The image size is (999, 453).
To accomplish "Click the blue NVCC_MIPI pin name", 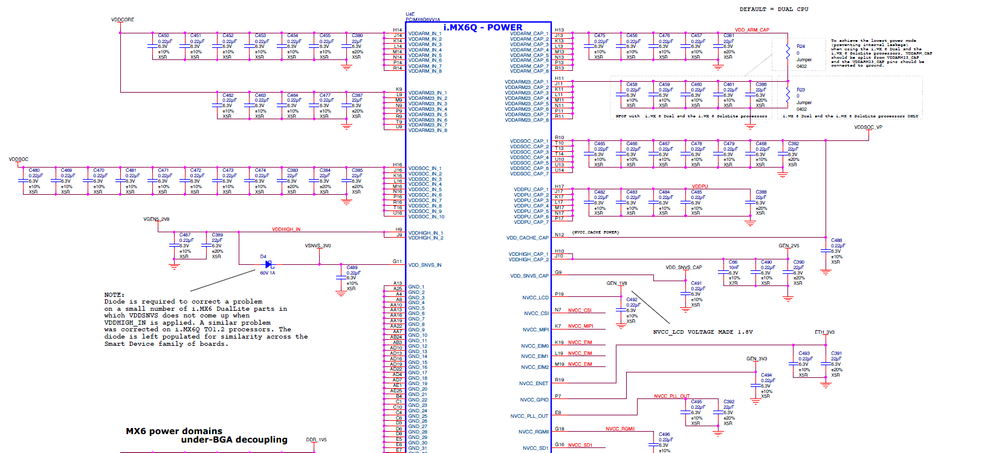I will 536,330.
